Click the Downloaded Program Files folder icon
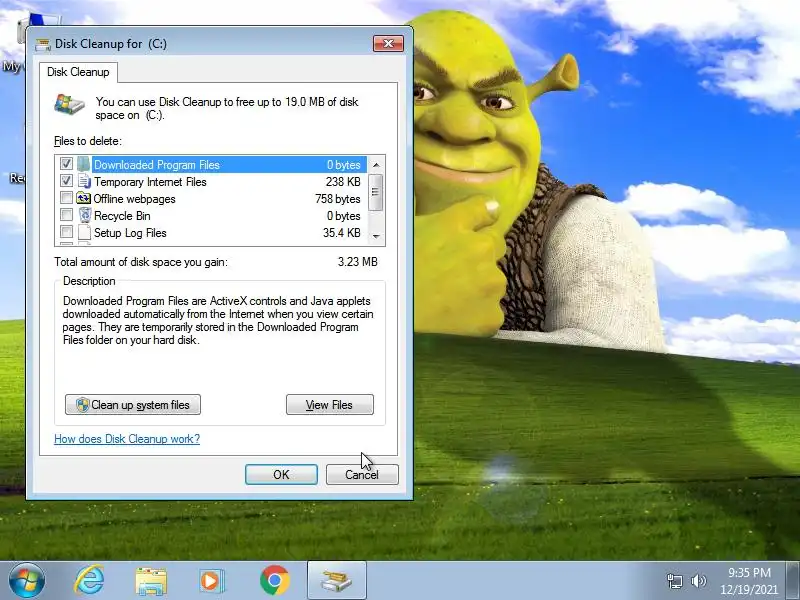Image resolution: width=800 pixels, height=600 pixels. click(x=84, y=164)
